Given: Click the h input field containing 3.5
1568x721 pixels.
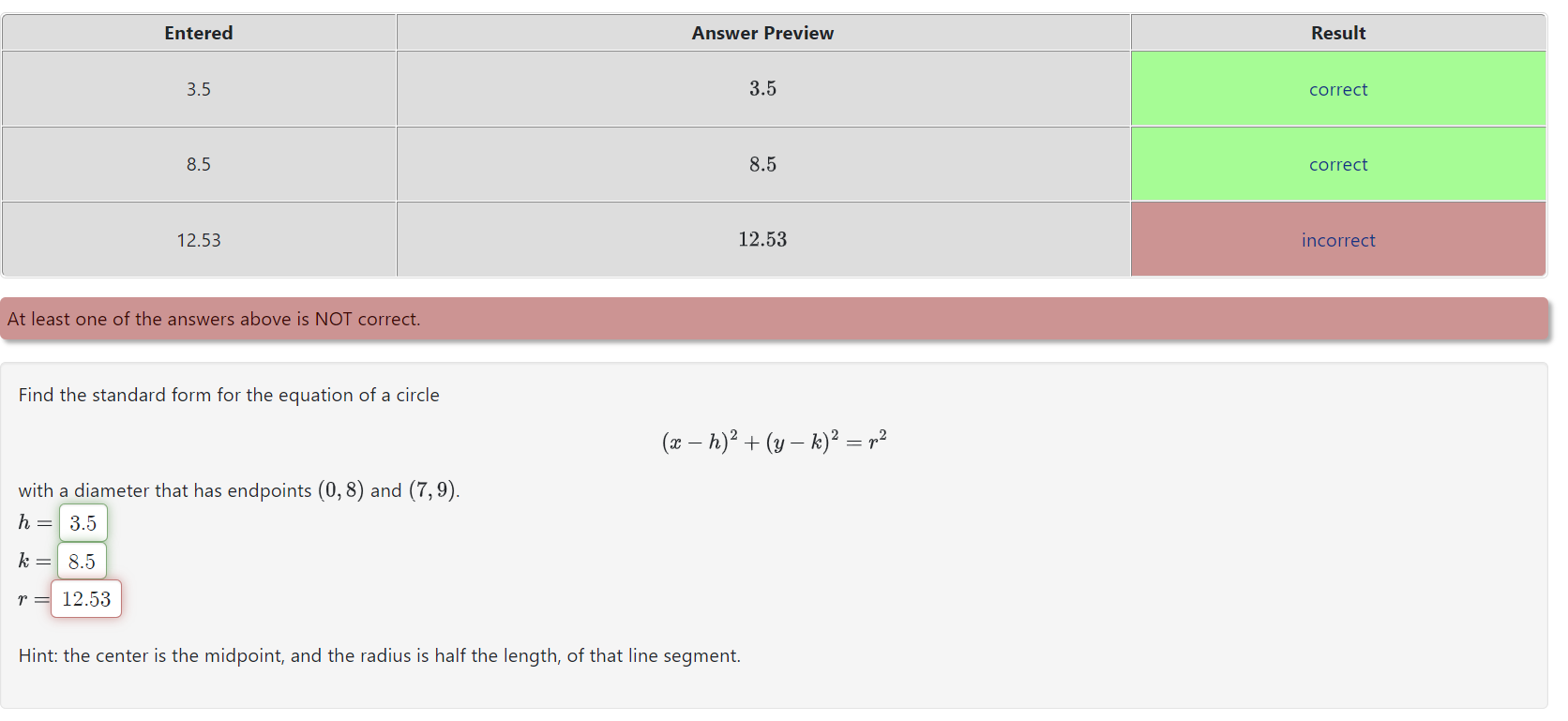Looking at the screenshot, I should pyautogui.click(x=83, y=523).
